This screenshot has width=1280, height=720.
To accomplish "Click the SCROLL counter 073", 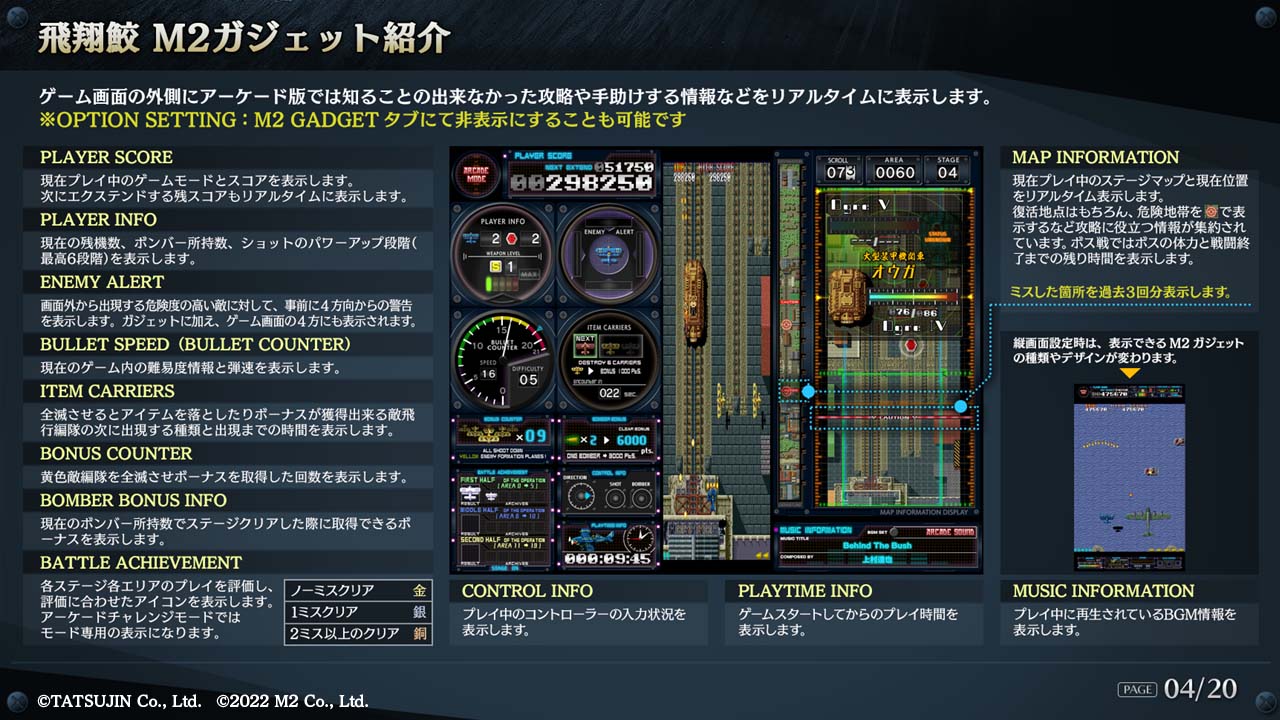I will 840,172.
